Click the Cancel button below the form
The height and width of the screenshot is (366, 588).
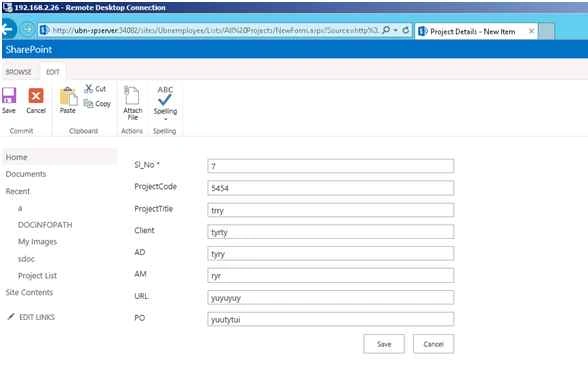(434, 344)
